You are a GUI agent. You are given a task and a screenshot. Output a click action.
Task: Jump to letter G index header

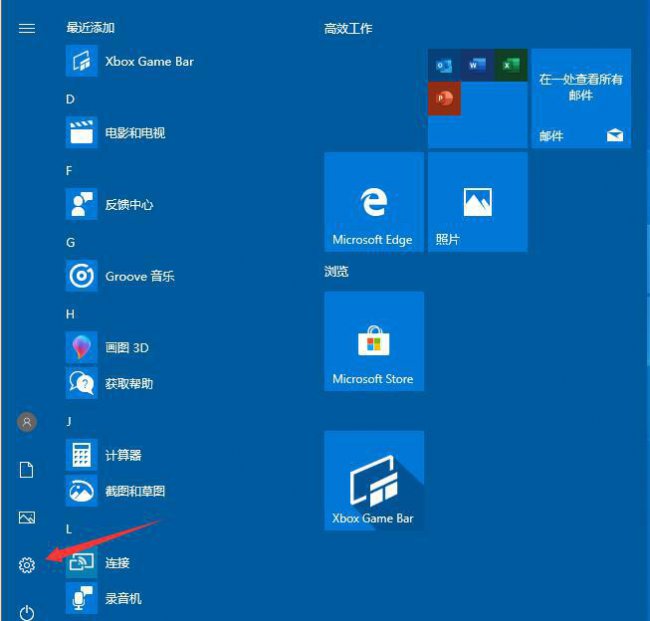pos(70,242)
